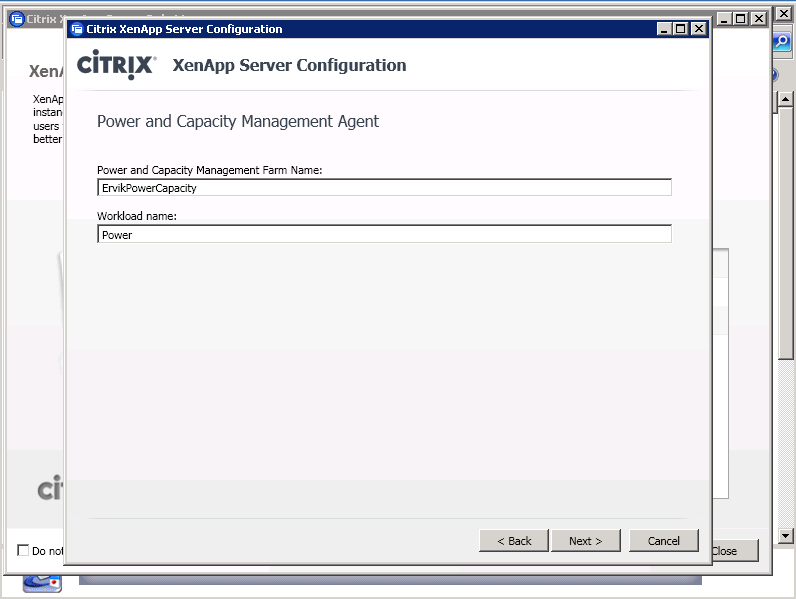Click the scroll down arrow on the right scrollbar
The image size is (796, 599).
[785, 536]
